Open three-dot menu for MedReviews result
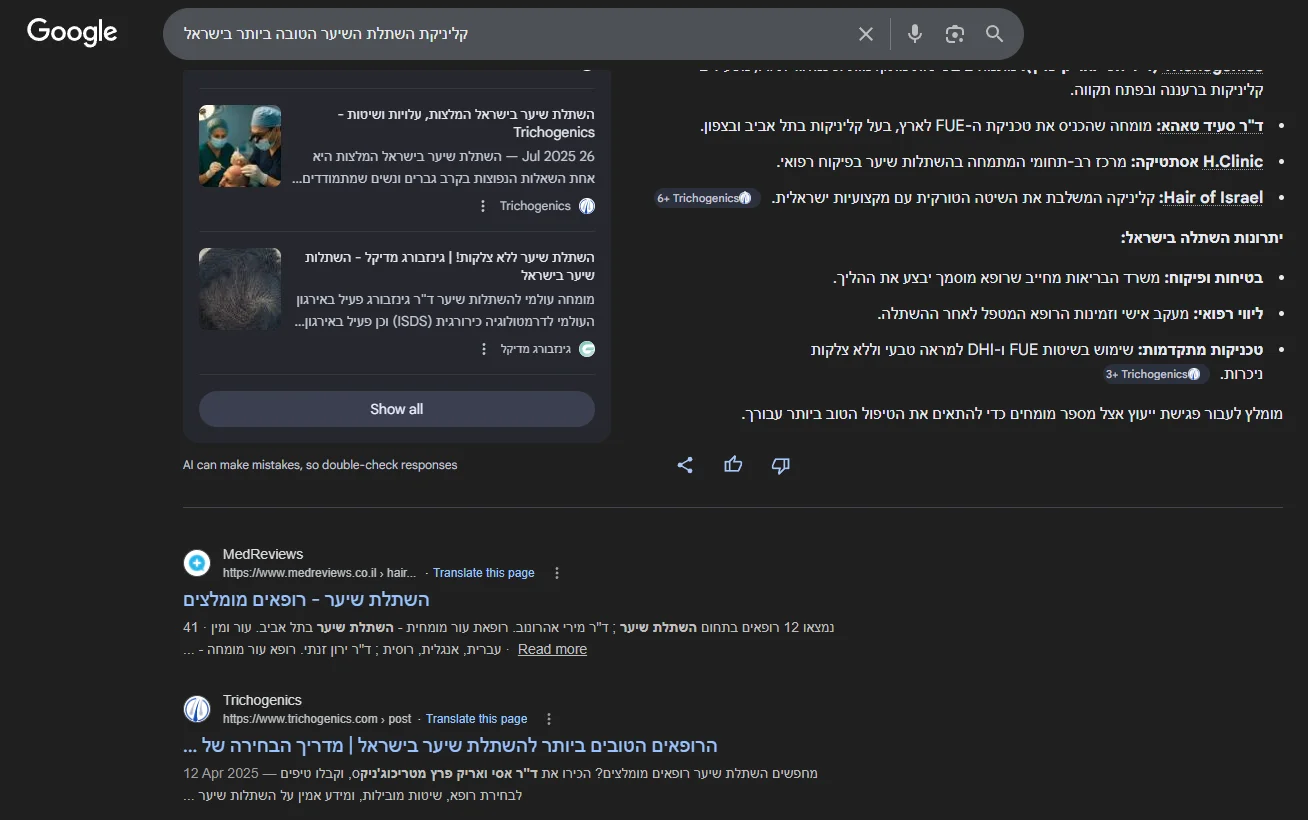 (x=557, y=573)
